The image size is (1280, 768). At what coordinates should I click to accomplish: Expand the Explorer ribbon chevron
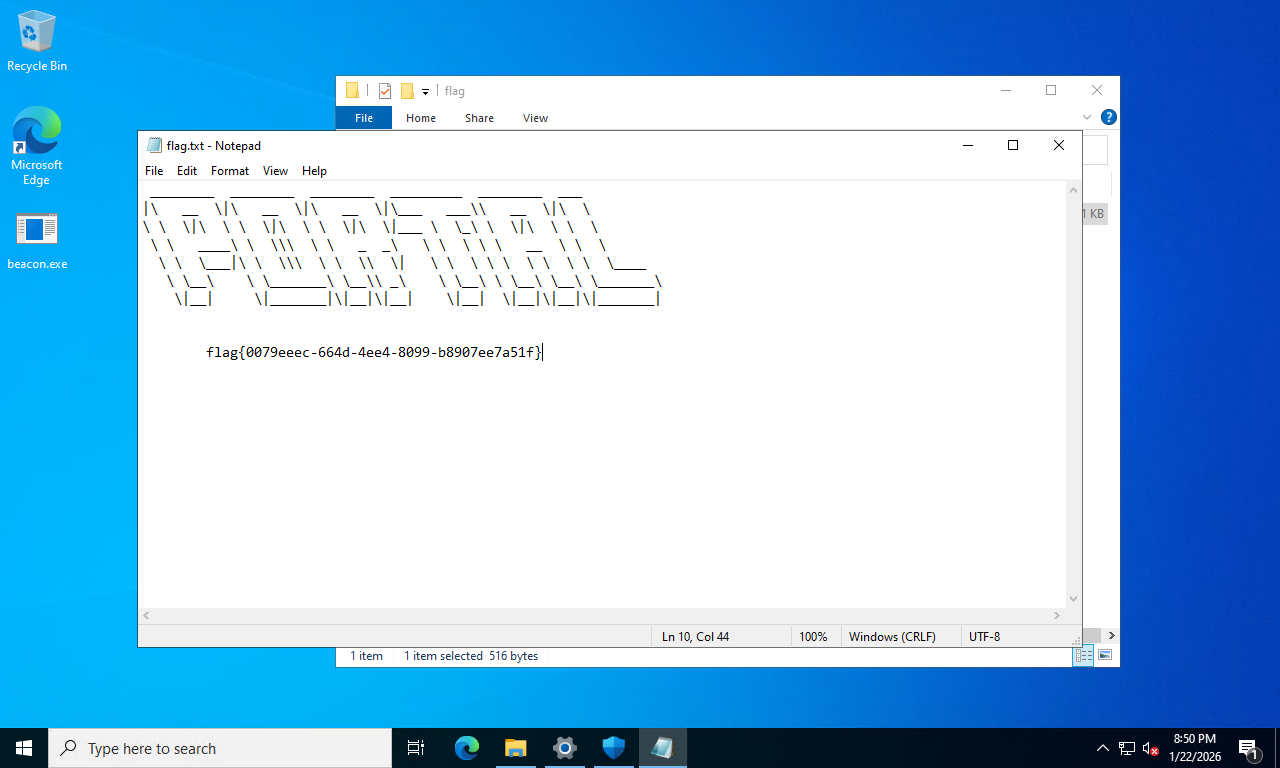click(1088, 117)
